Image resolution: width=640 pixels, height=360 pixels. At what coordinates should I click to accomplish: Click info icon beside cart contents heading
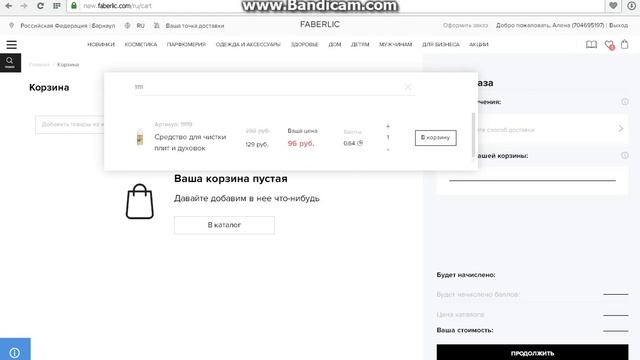624,156
